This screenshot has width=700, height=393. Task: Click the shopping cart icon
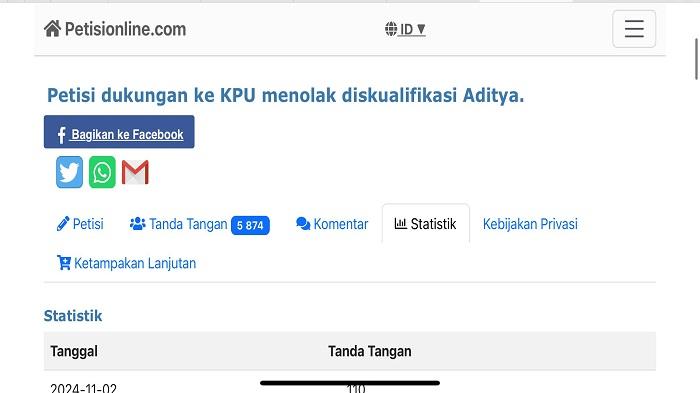64,263
